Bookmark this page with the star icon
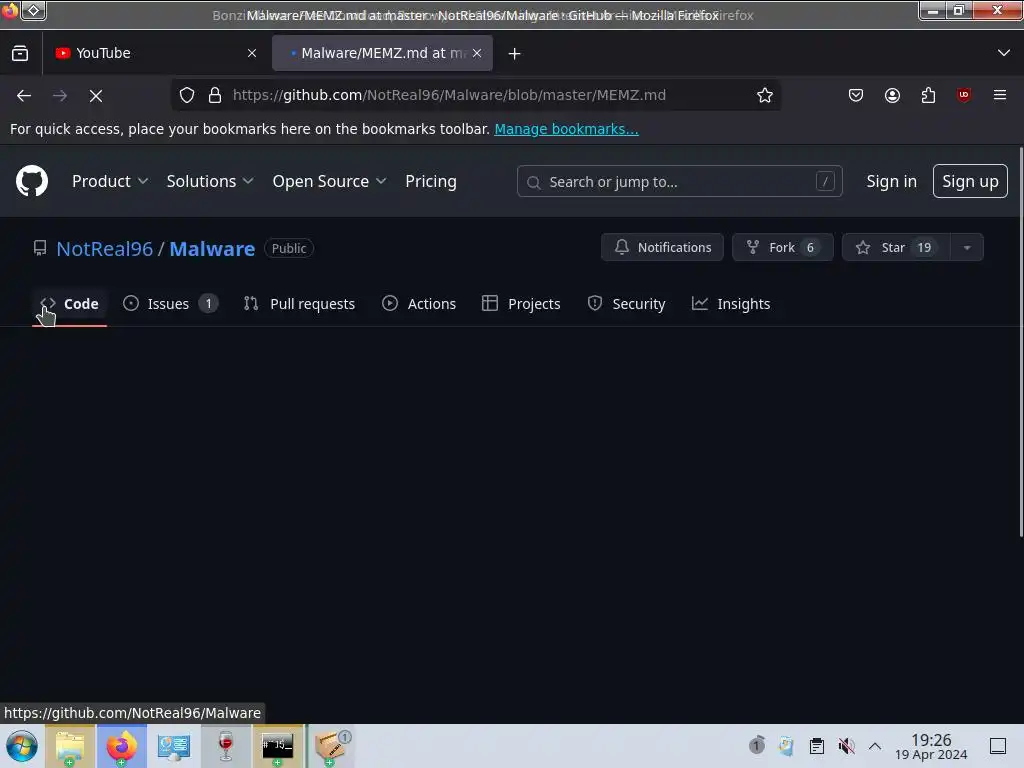 [765, 95]
